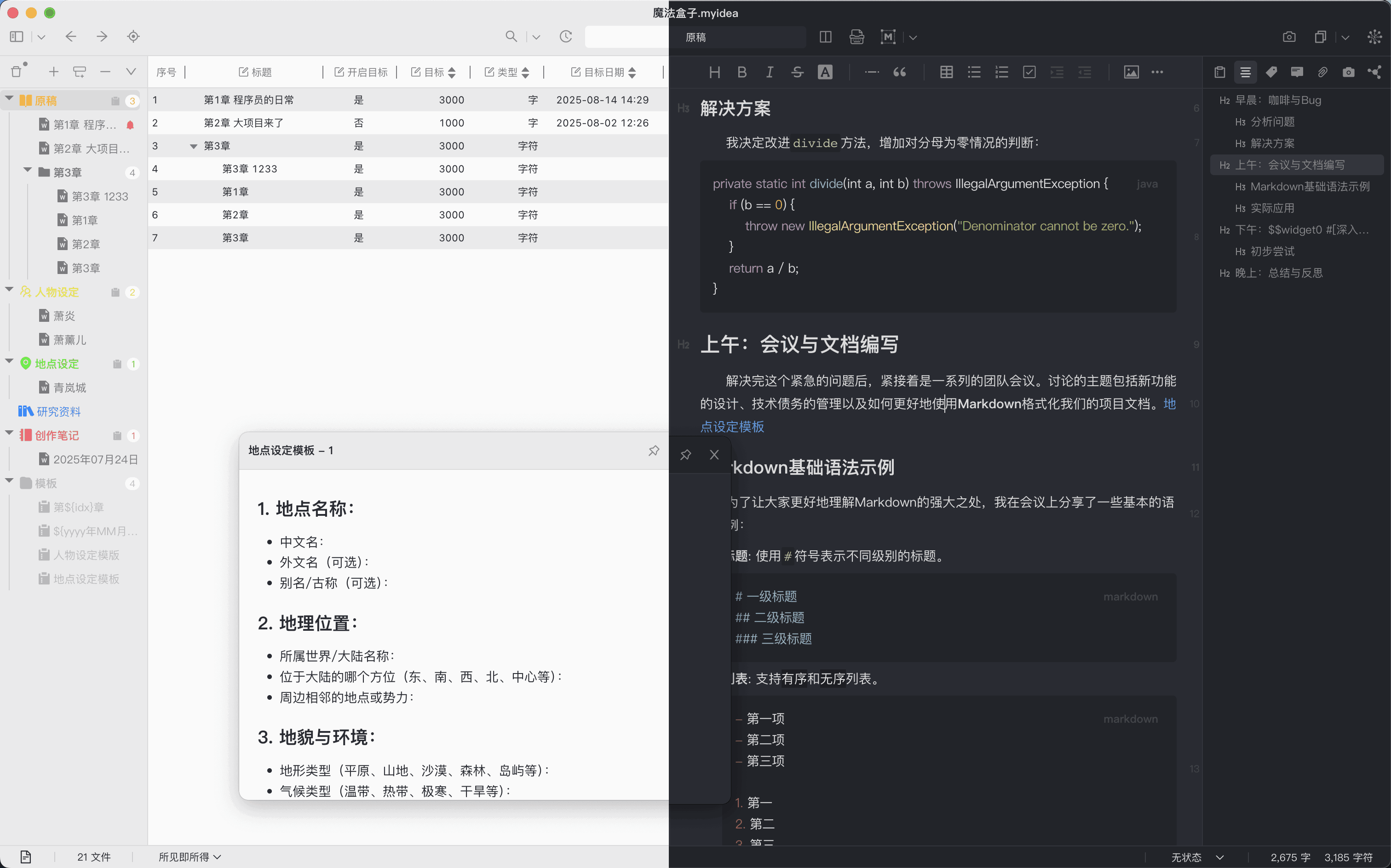Pin the 地点设定模板 popup window
The height and width of the screenshot is (868, 1391).
pos(654,451)
